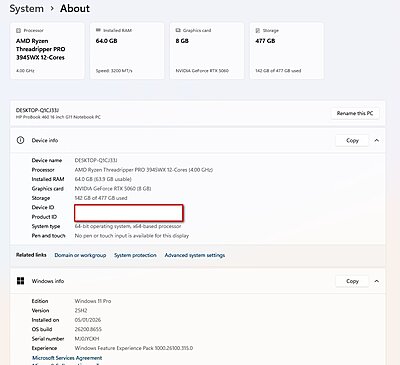Click the Rename this PC button
The image size is (400, 365).
pos(355,113)
